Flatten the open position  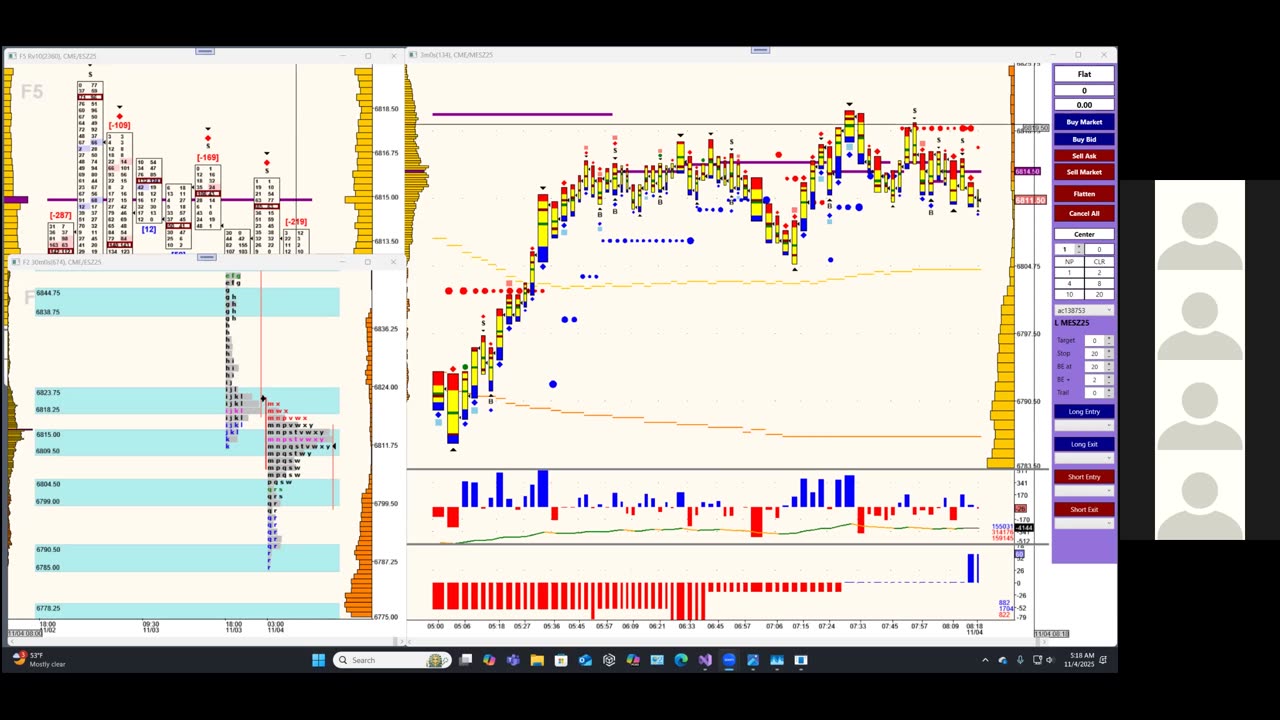tap(1084, 194)
